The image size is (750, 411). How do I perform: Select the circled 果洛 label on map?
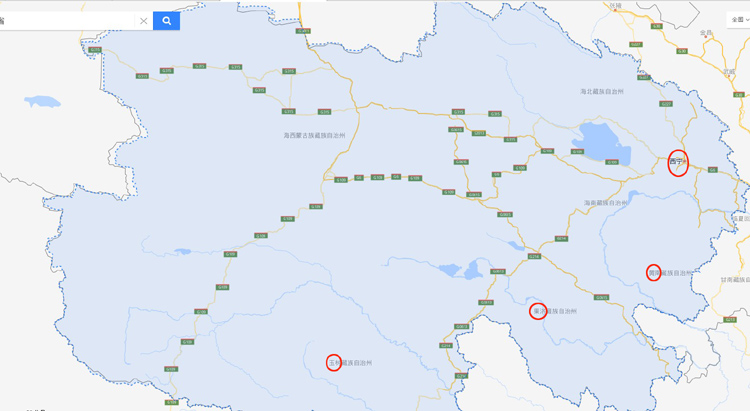click(x=539, y=311)
